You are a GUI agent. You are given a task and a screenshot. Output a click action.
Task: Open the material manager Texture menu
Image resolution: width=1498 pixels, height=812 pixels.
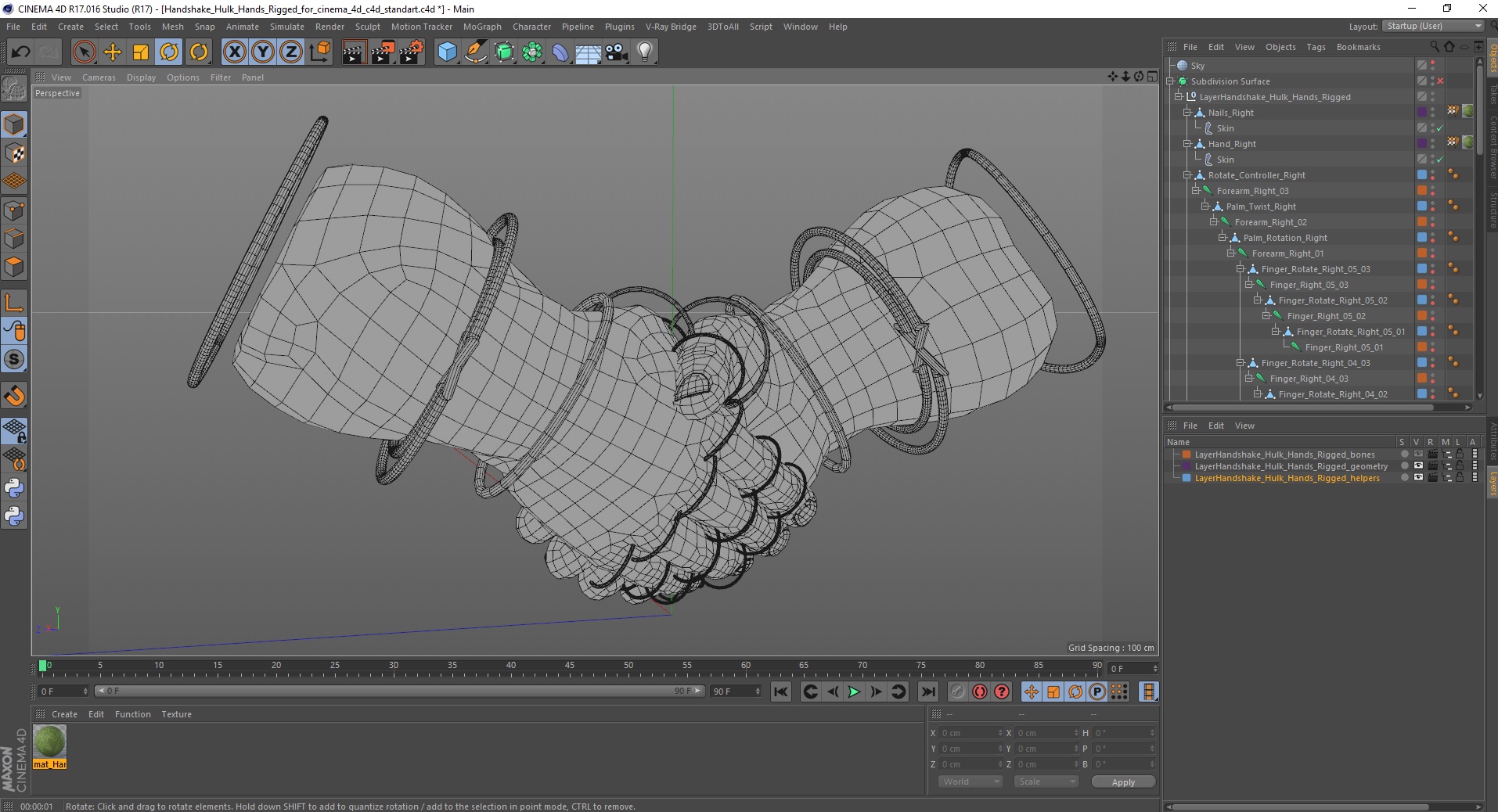tap(176, 714)
